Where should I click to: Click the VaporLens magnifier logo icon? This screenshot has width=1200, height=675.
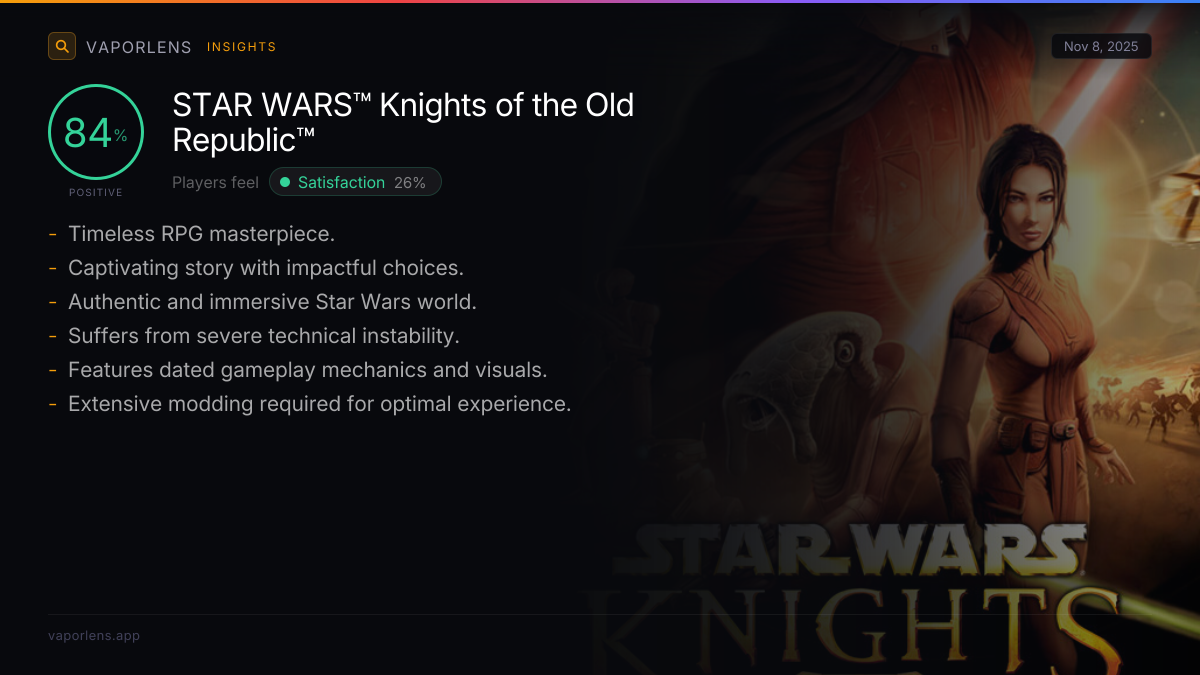click(x=62, y=46)
